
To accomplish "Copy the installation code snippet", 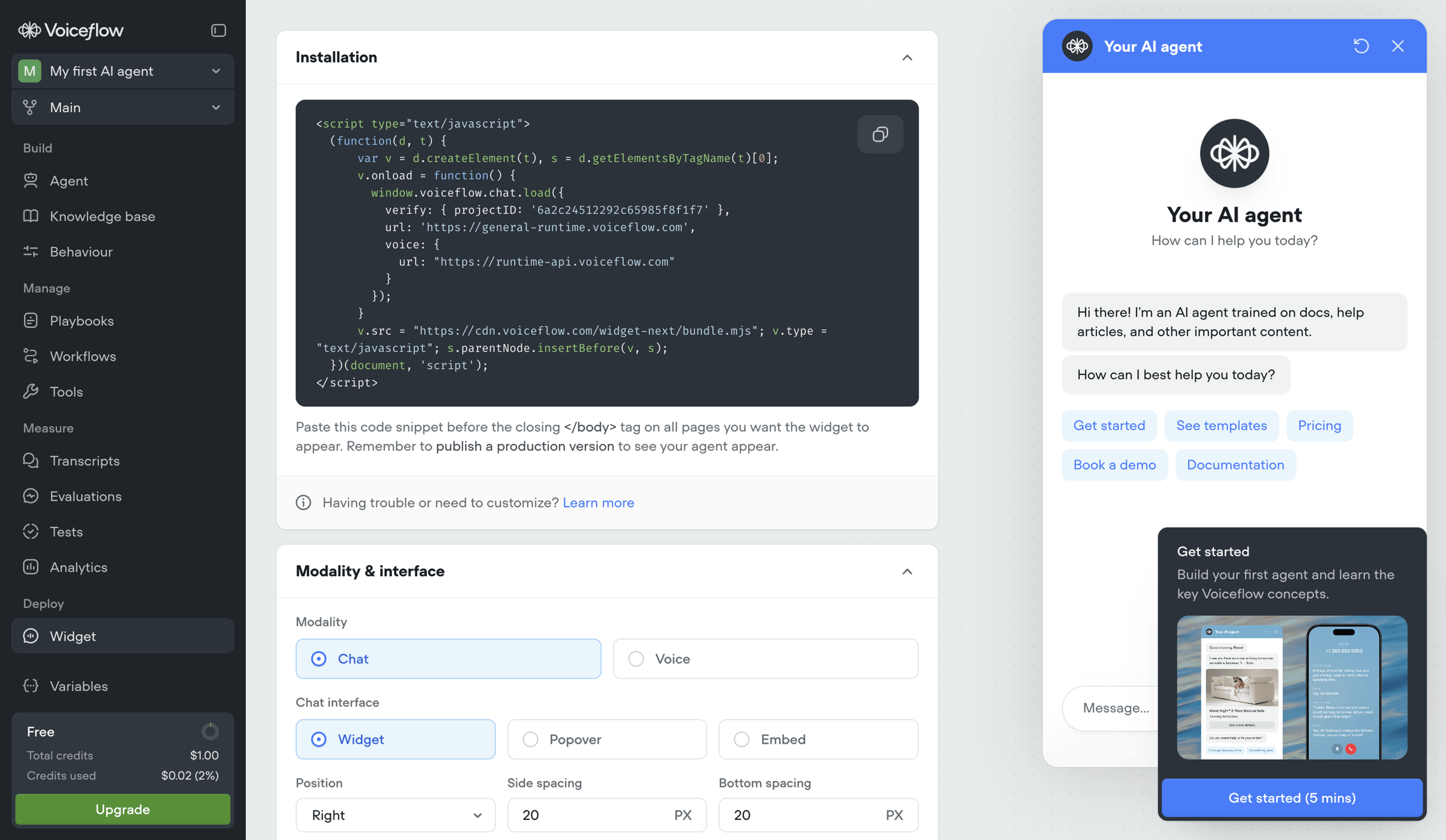I will (x=880, y=134).
